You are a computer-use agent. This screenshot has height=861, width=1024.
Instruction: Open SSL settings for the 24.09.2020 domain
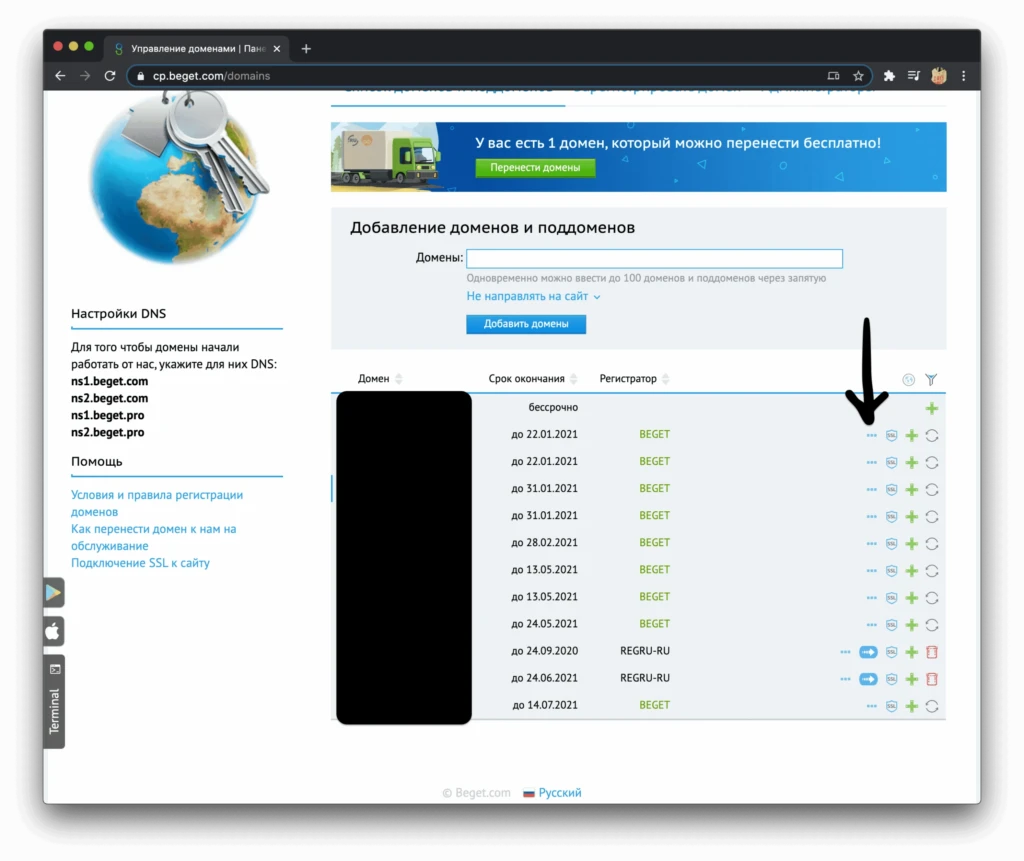click(x=891, y=652)
